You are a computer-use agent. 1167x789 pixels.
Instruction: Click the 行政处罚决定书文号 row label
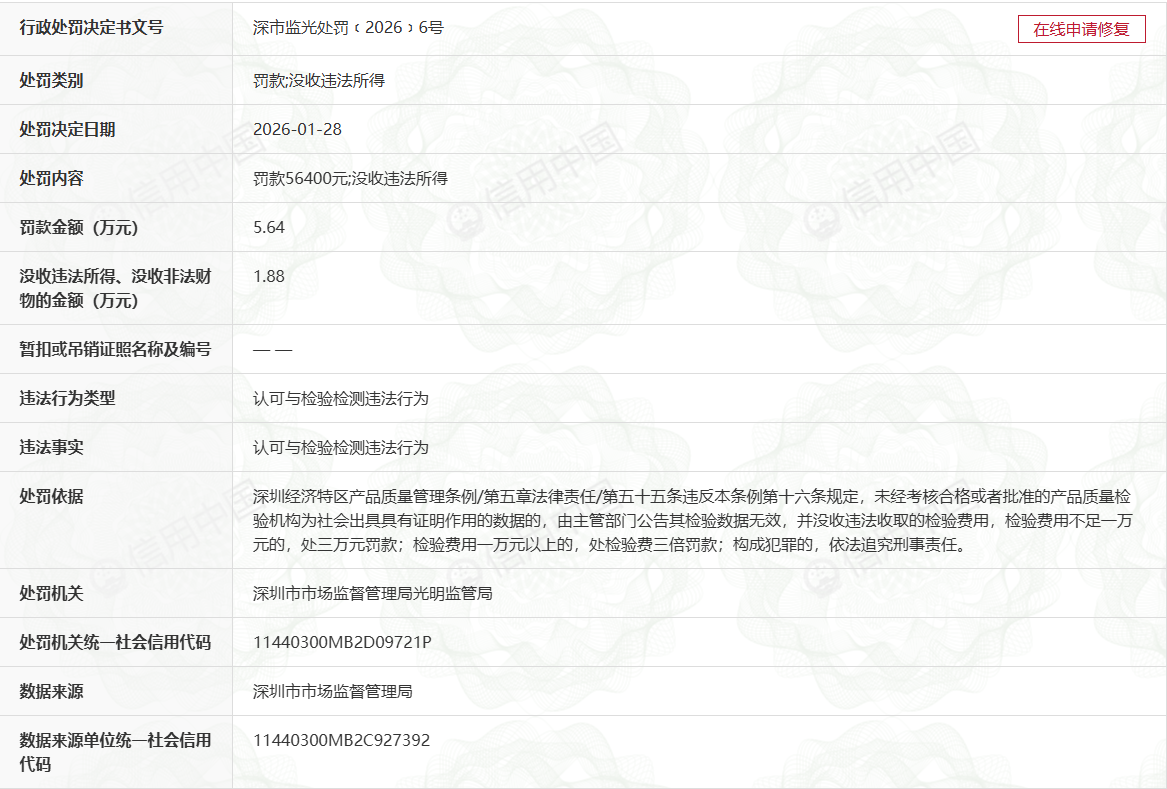(x=91, y=28)
